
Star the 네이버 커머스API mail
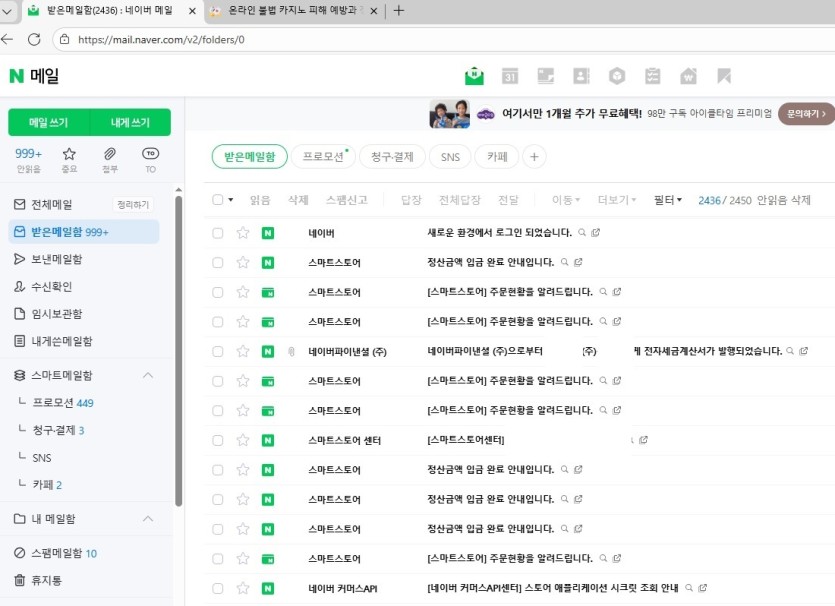tap(243, 588)
